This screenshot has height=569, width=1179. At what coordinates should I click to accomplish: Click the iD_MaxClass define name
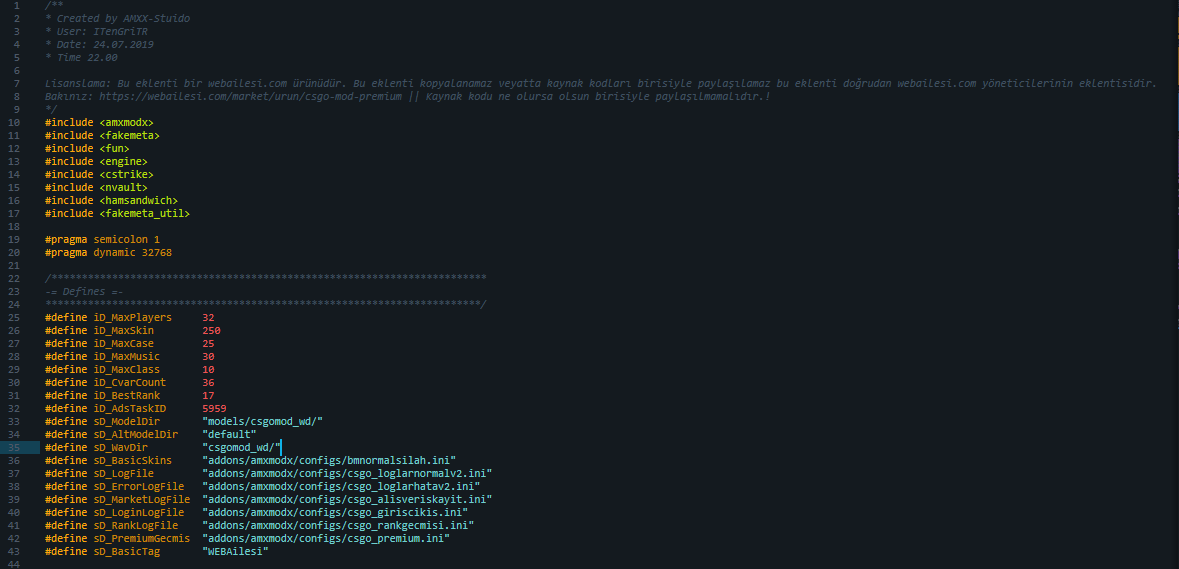click(126, 369)
